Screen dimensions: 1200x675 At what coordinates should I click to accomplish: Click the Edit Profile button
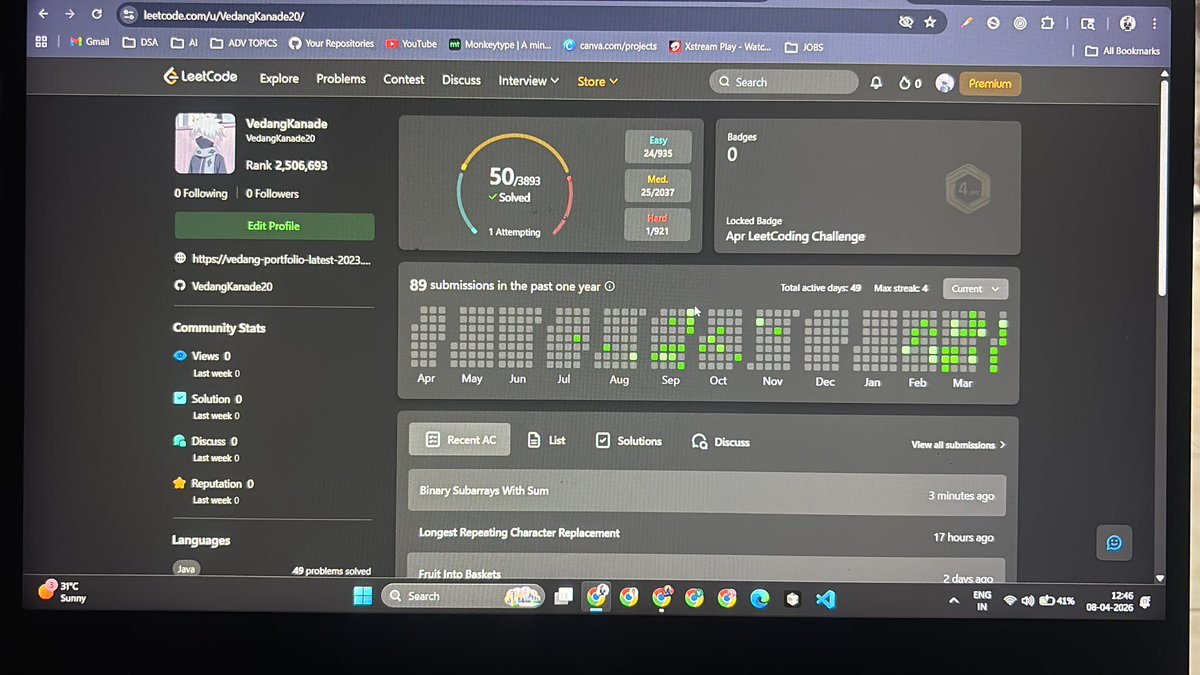coord(274,226)
